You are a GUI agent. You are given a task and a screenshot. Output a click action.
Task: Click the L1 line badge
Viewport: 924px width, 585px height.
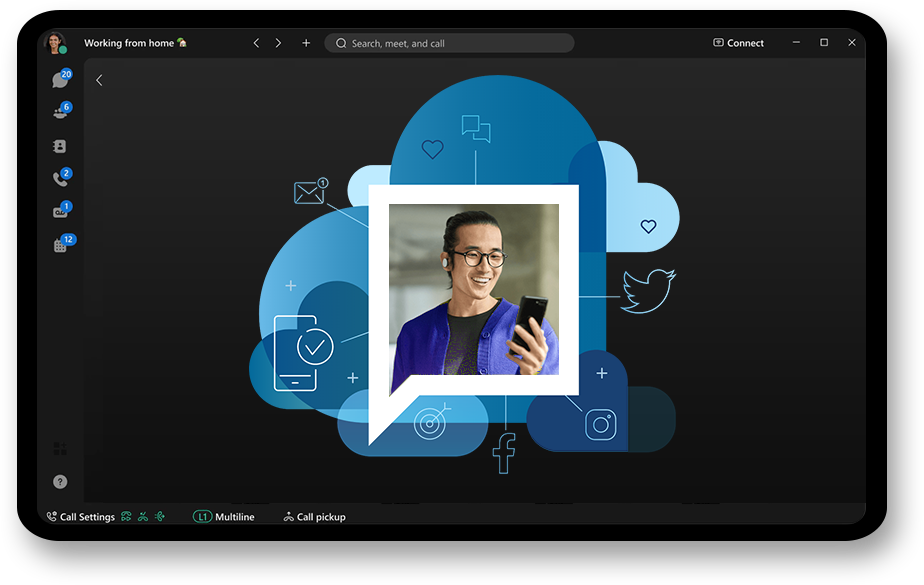(202, 517)
